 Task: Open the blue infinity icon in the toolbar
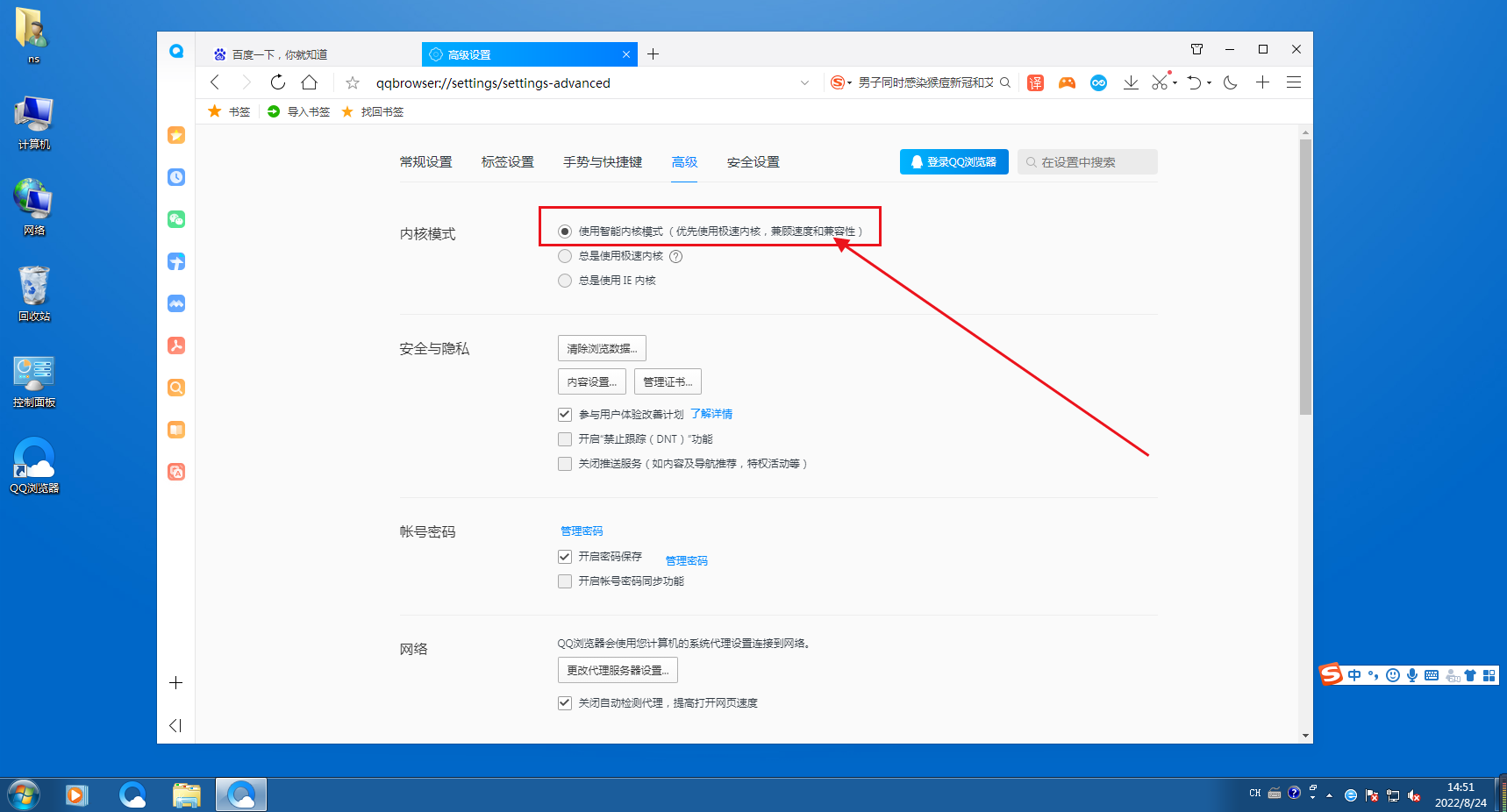tap(1098, 82)
